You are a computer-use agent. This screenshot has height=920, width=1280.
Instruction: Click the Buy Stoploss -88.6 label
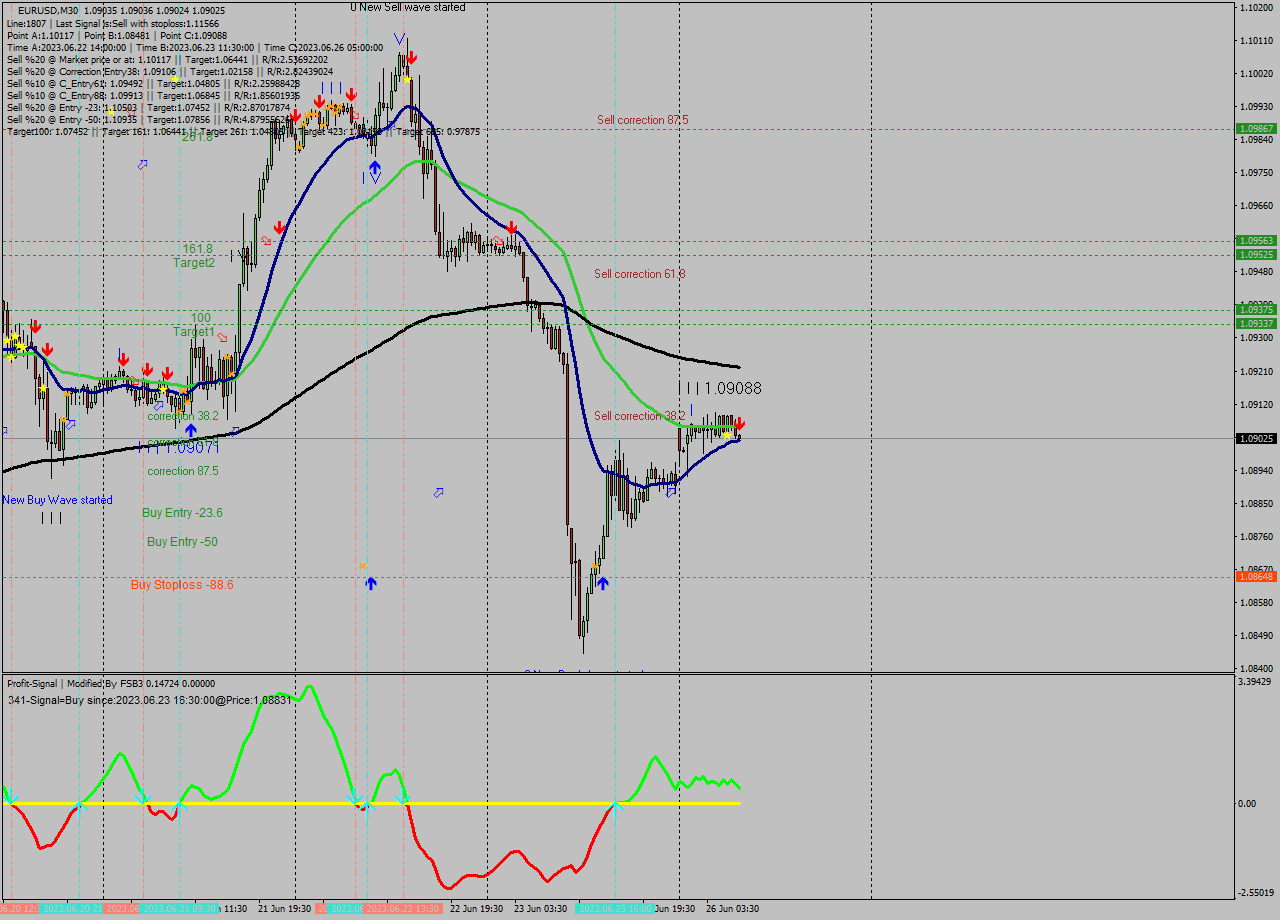[x=180, y=585]
